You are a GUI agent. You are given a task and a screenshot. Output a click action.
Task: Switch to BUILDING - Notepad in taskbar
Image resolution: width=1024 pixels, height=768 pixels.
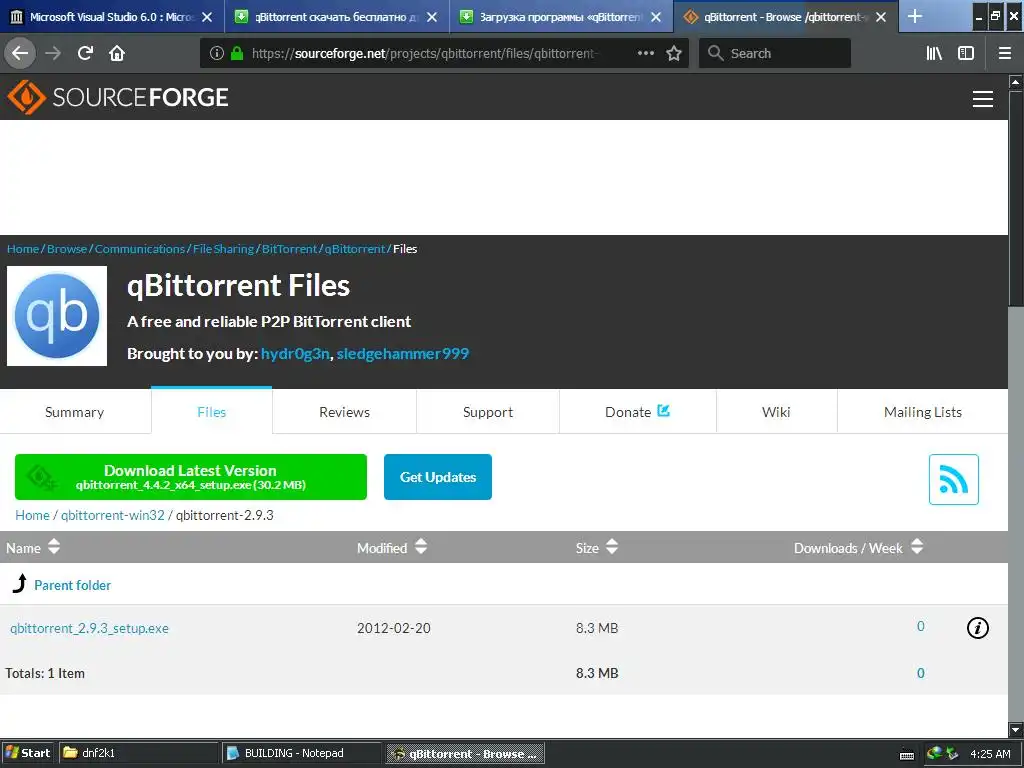pos(302,753)
